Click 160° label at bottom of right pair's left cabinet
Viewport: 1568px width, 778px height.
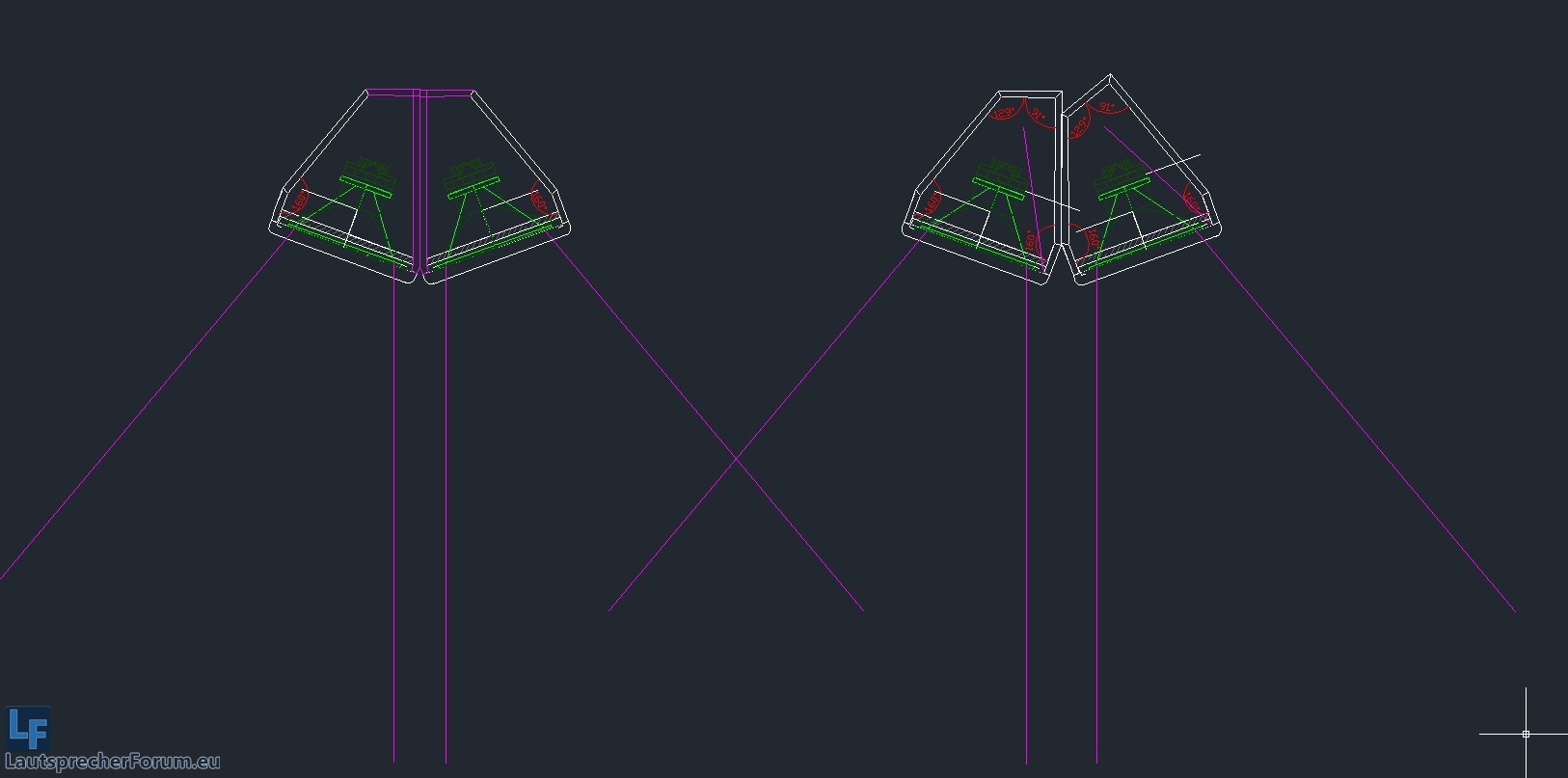click(x=1031, y=240)
